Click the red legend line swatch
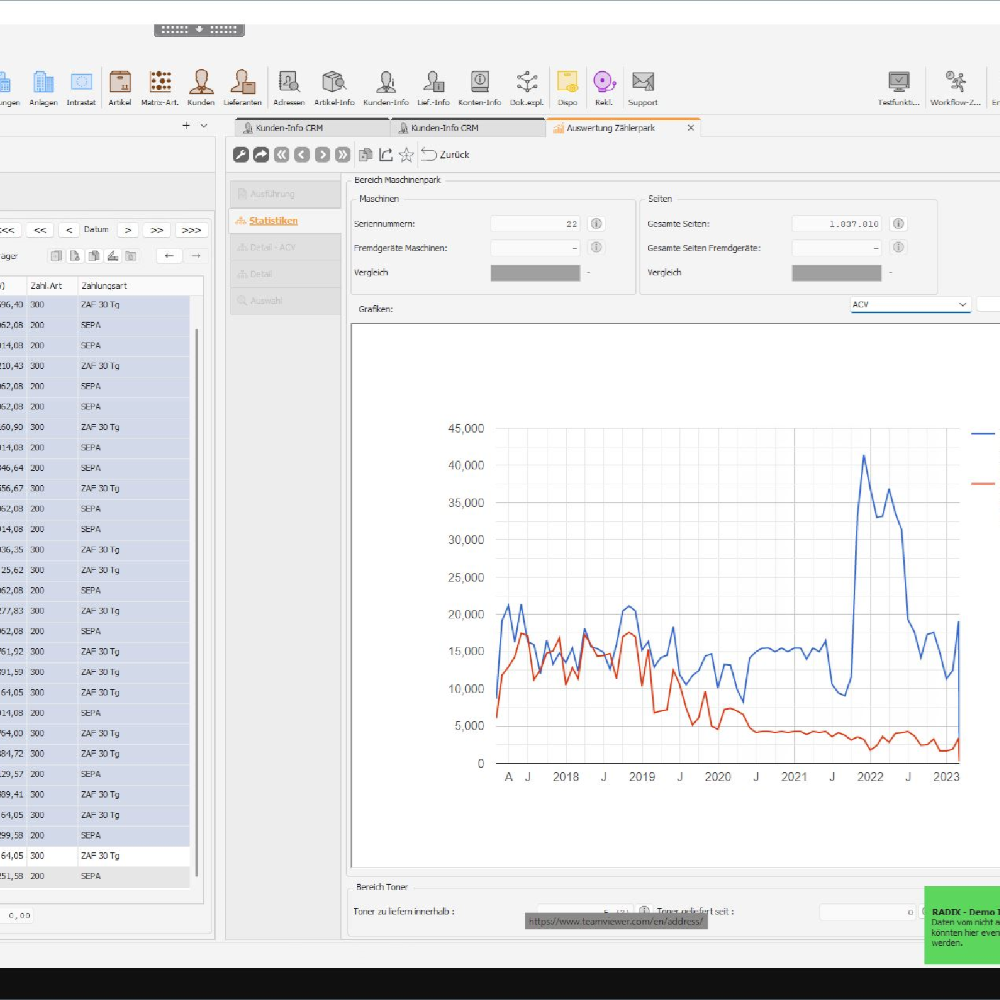 tap(983, 483)
